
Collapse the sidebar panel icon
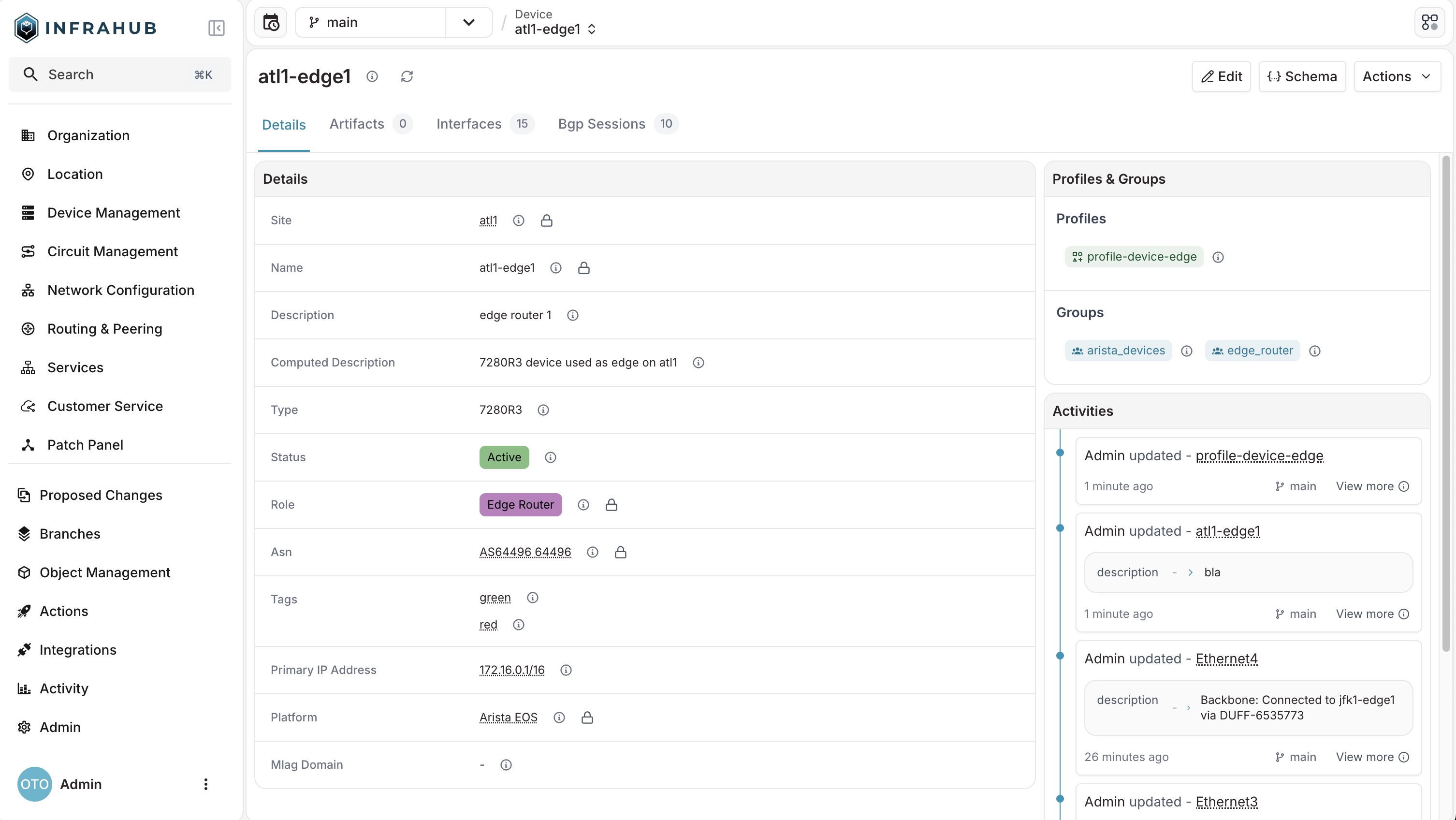click(x=216, y=28)
